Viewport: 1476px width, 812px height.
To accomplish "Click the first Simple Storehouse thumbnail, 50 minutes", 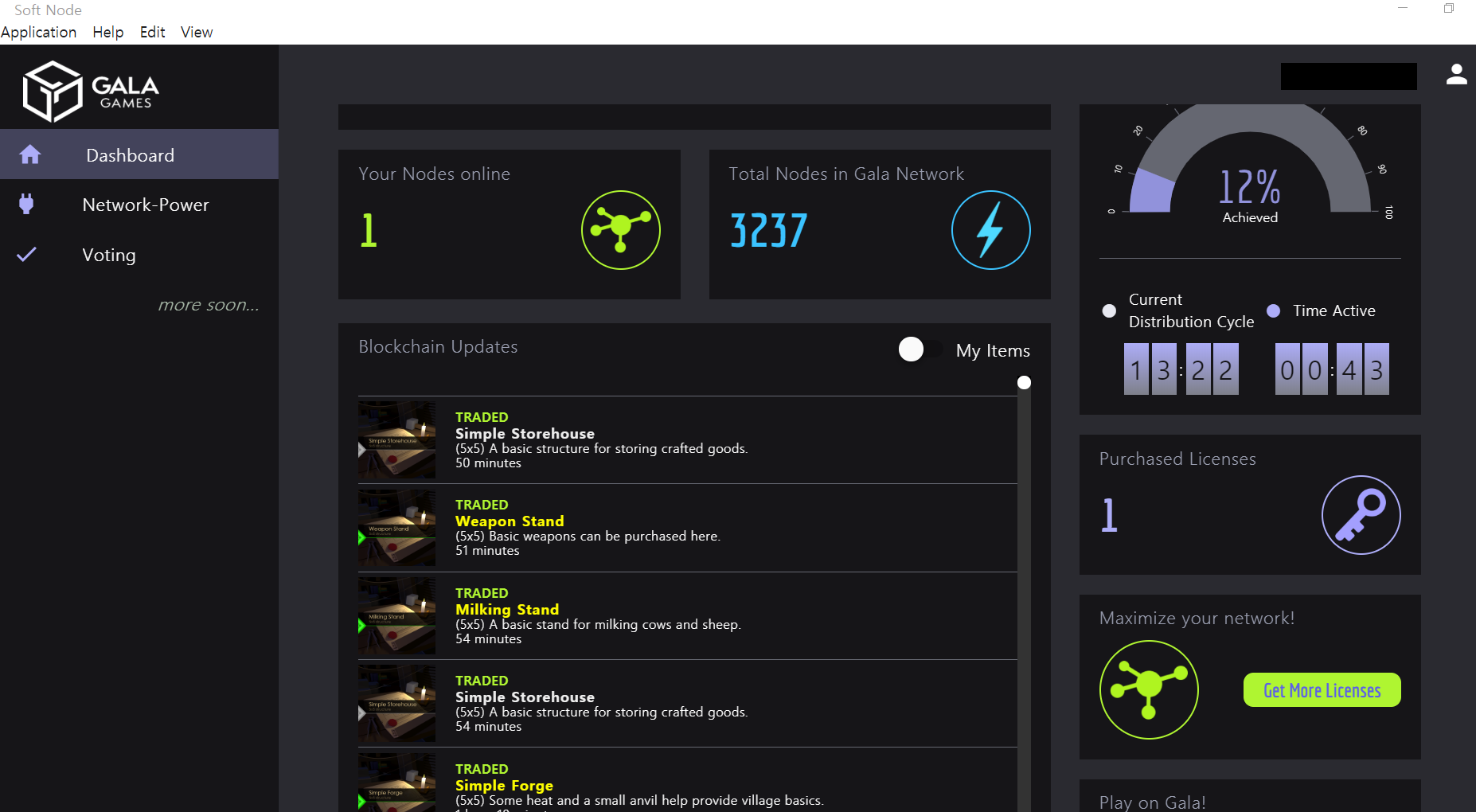I will click(x=396, y=439).
